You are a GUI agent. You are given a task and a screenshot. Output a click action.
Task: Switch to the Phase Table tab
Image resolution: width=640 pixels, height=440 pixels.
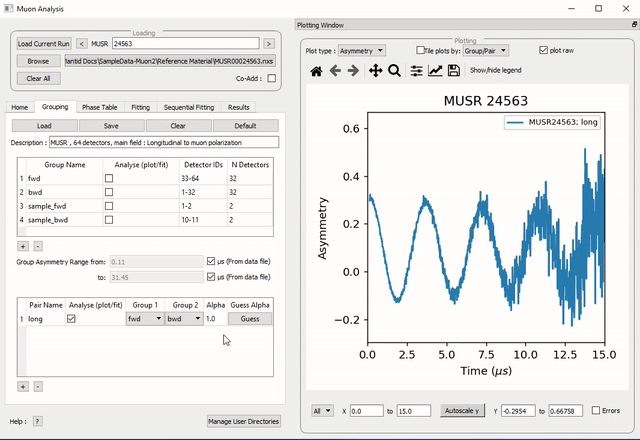click(x=99, y=107)
